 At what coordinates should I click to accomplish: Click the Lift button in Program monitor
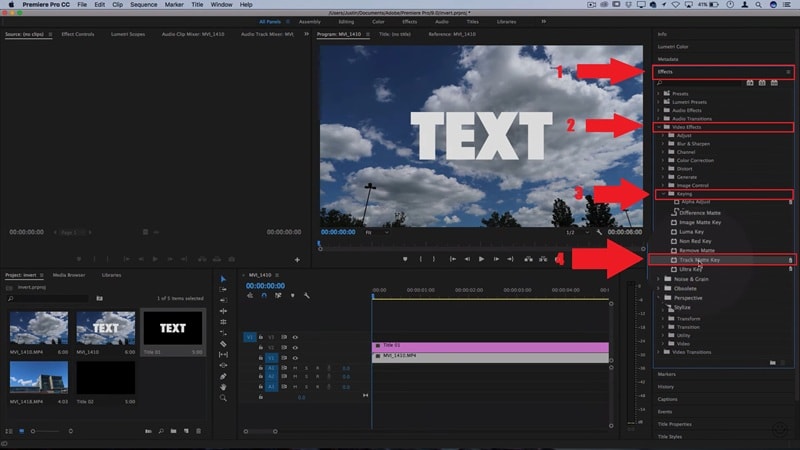point(529,259)
